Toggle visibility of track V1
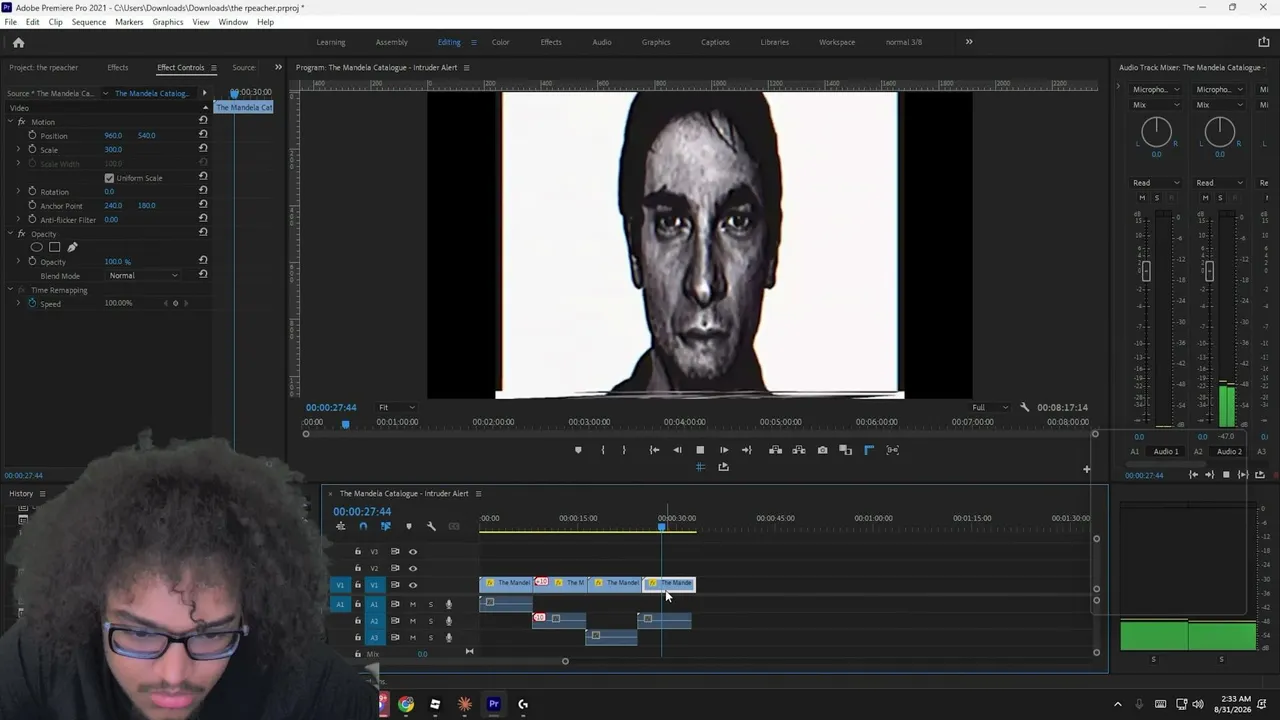Screen dimensions: 1280x720 pyautogui.click(x=412, y=585)
